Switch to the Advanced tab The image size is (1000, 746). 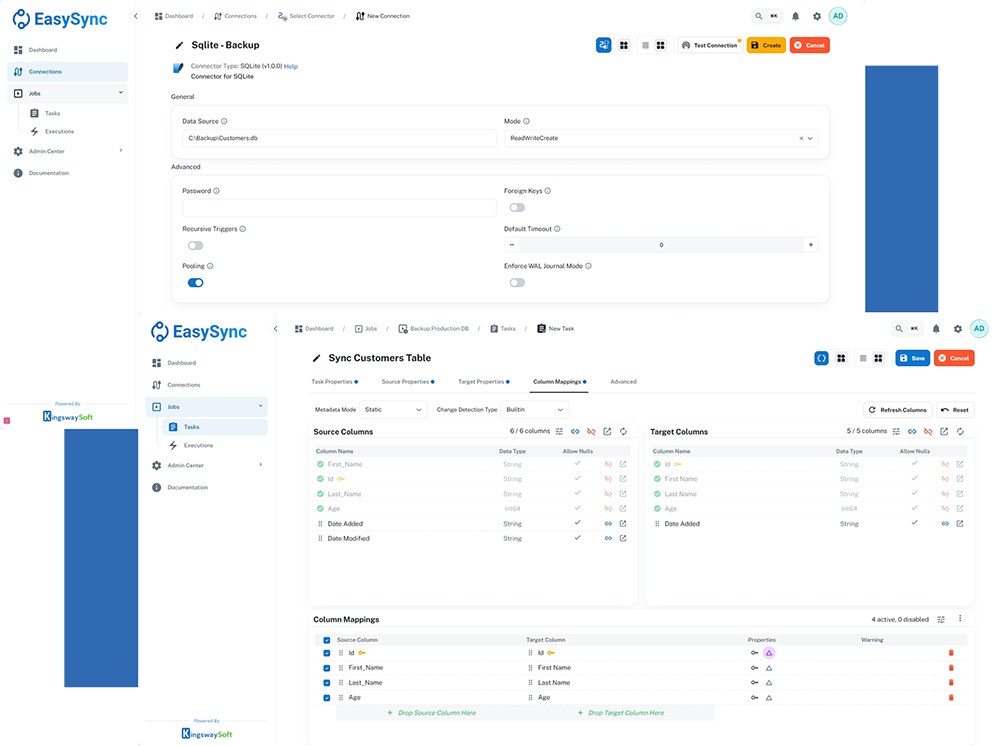pos(623,382)
